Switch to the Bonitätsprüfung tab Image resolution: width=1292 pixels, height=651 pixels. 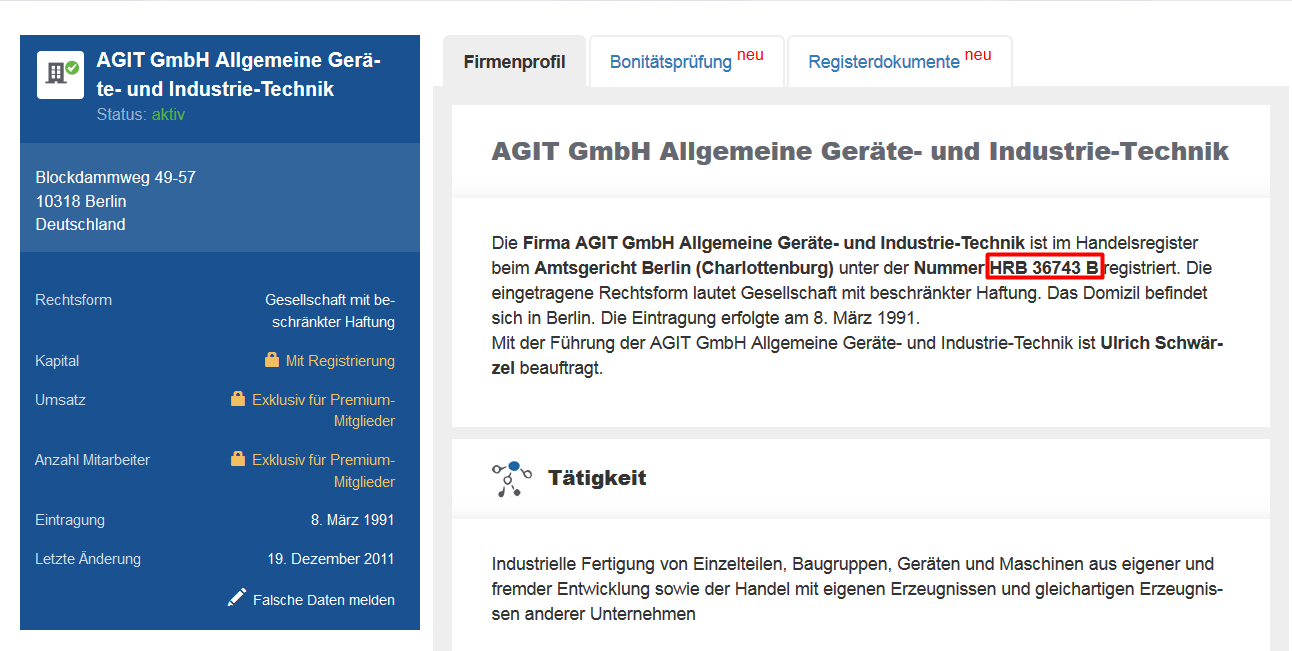pyautogui.click(x=686, y=62)
